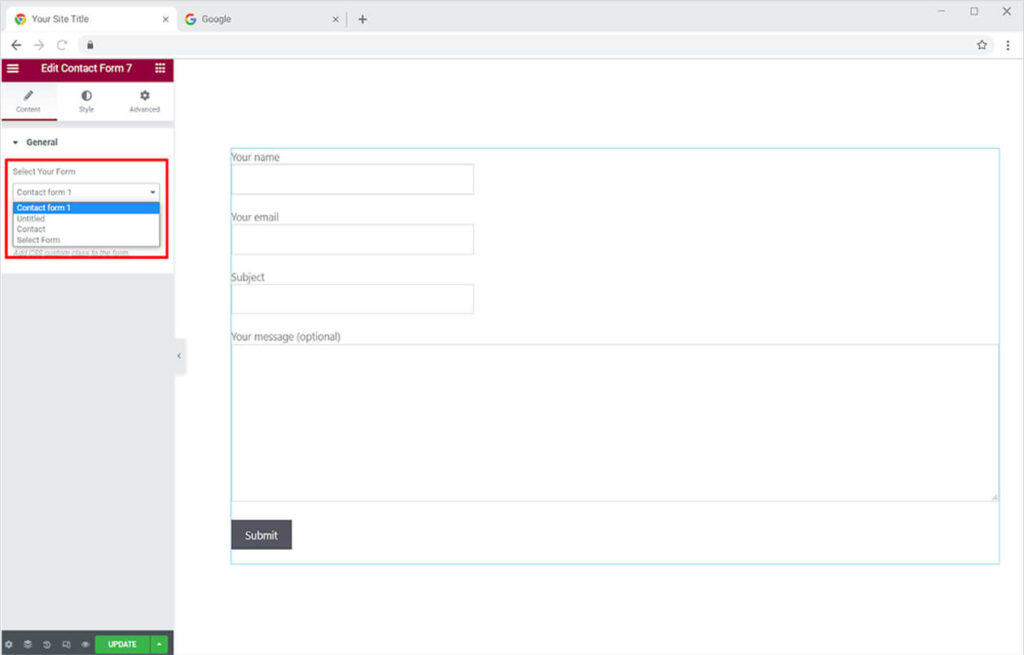Screen dimensions: 1024x655
Task: Open the Navigator layers icon
Action: pyautogui.click(x=28, y=645)
